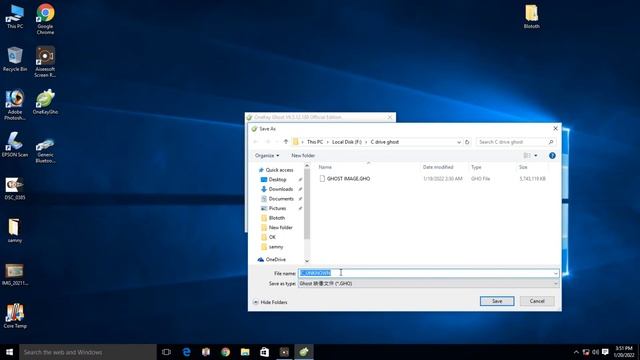The image size is (640, 360).
Task: Click This PC in the address path
Action: click(x=315, y=142)
